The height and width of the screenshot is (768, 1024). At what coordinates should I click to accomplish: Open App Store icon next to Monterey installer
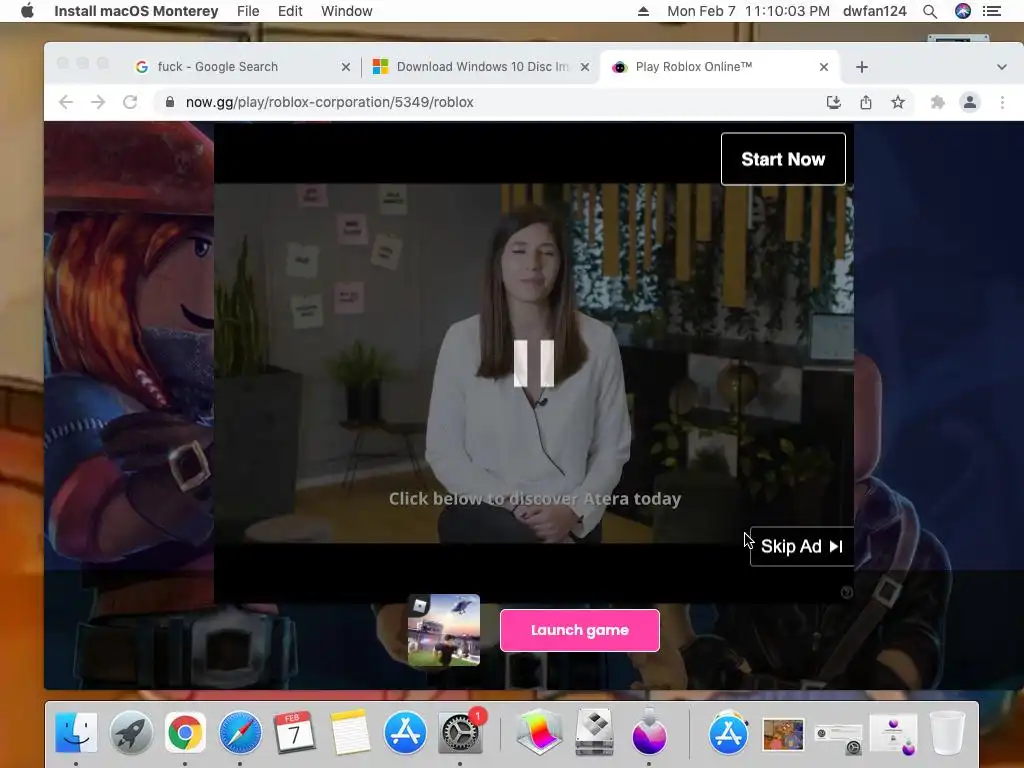(728, 733)
